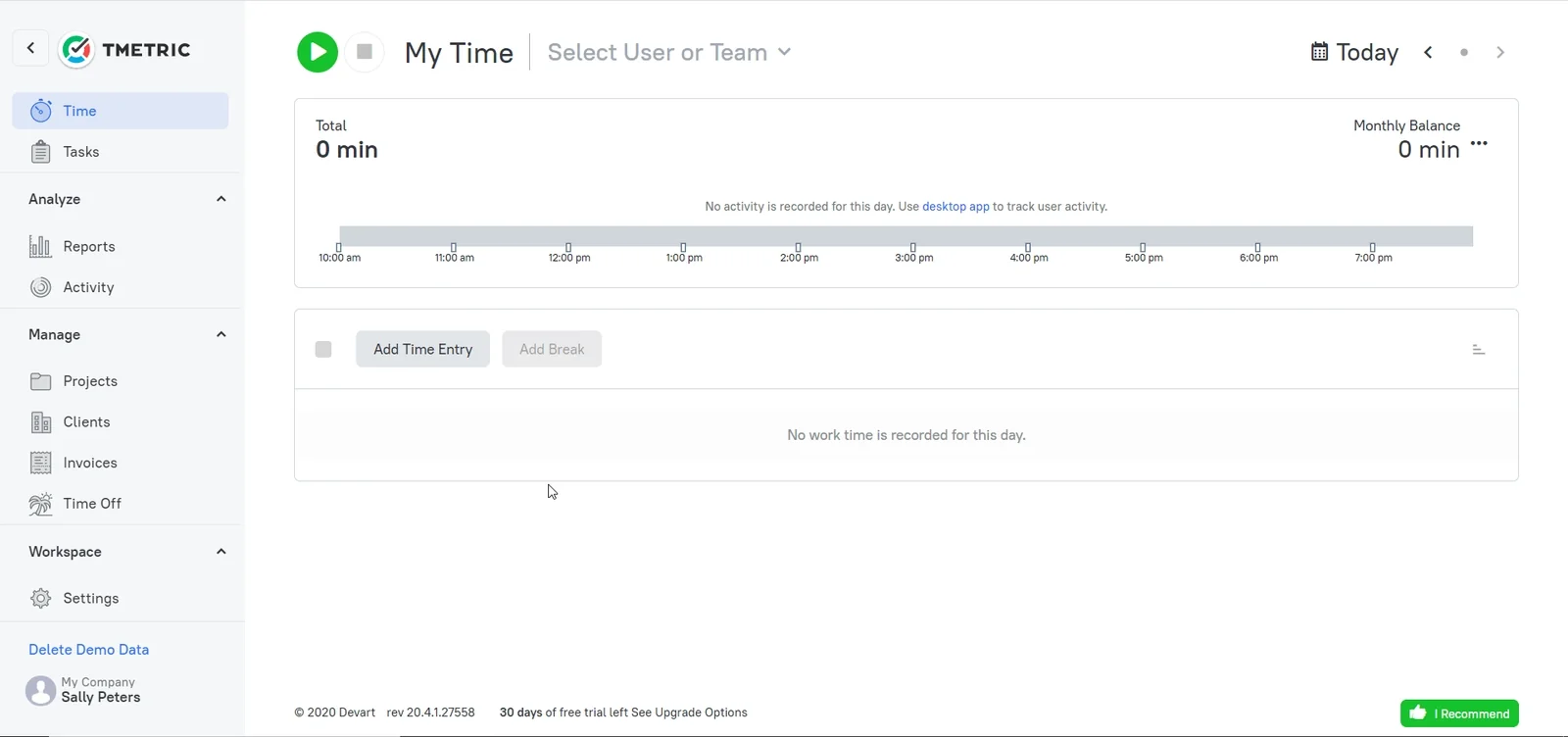This screenshot has height=737, width=1568.
Task: Open Select User or Team dropdown
Action: (x=669, y=52)
